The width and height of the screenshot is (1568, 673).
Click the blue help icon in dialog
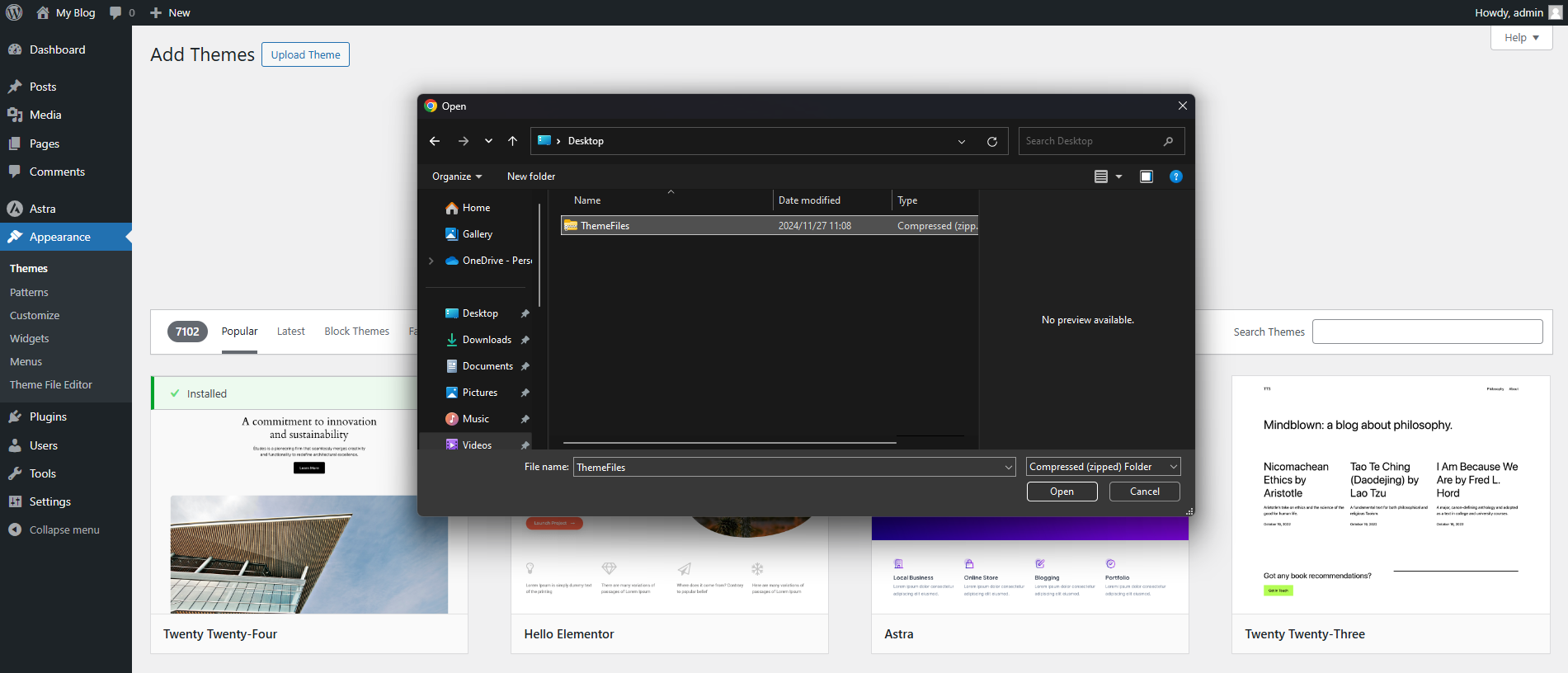pos(1176,176)
